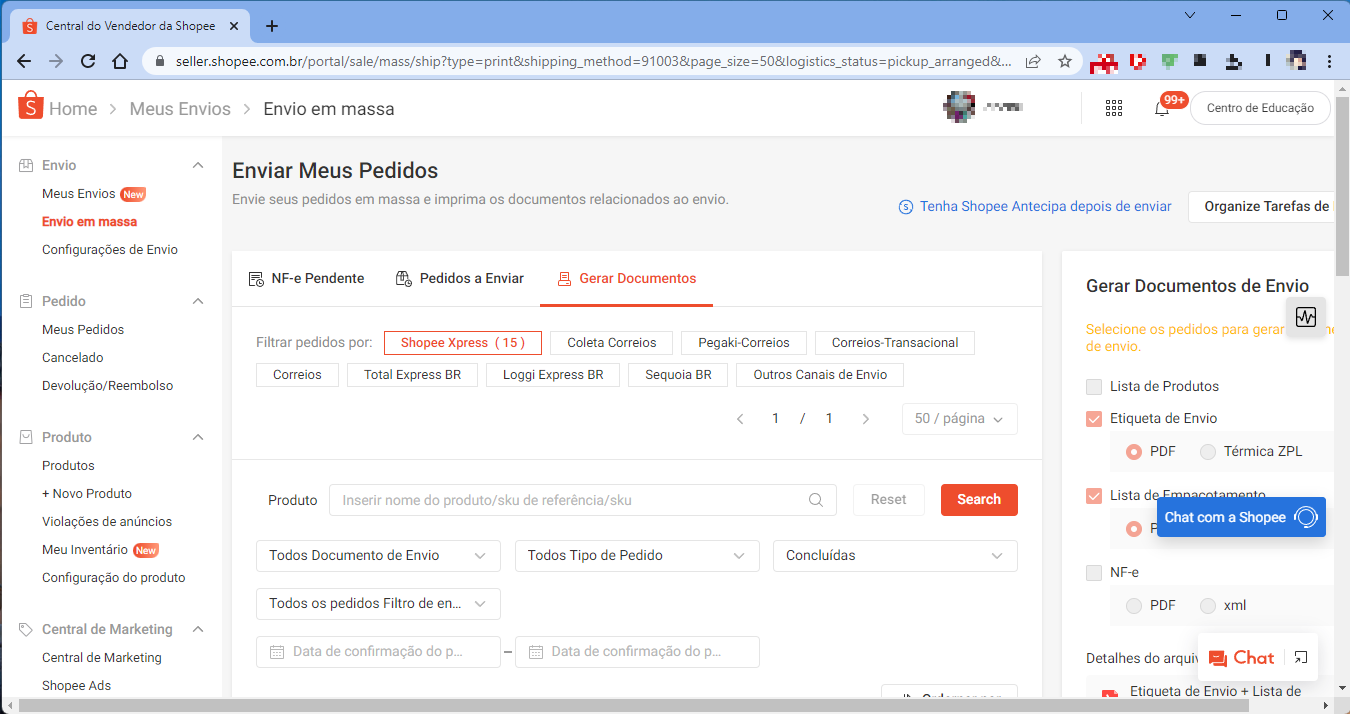Image resolution: width=1350 pixels, height=714 pixels.
Task: Select the PDF radio under NF-e
Action: coord(1134,606)
